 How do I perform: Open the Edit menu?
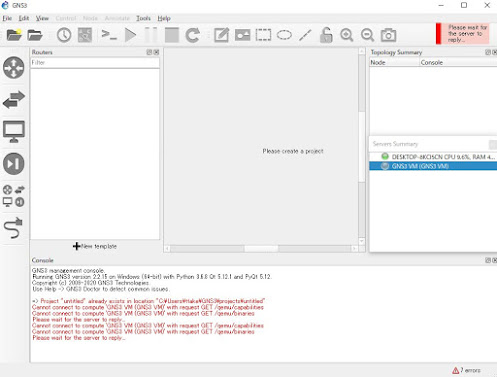[24, 18]
